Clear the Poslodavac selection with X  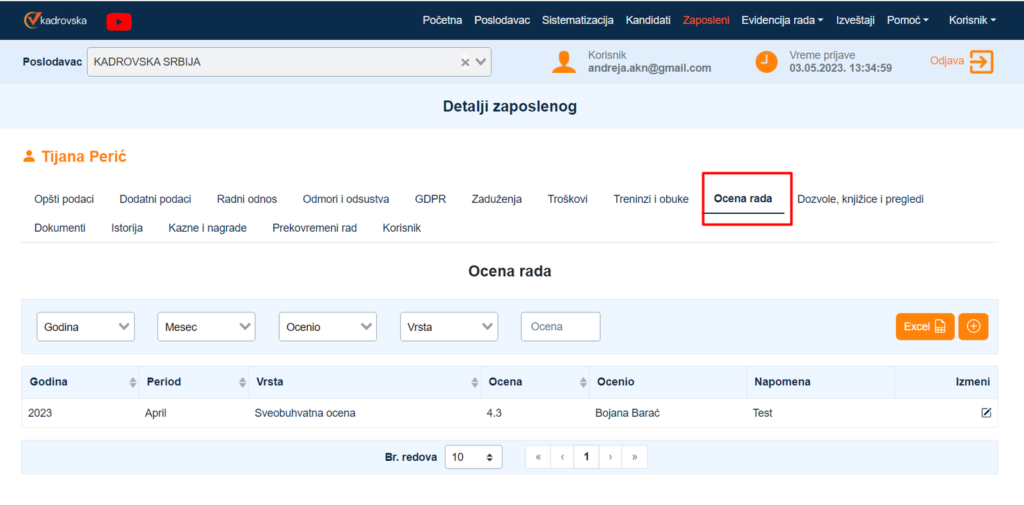(x=465, y=62)
